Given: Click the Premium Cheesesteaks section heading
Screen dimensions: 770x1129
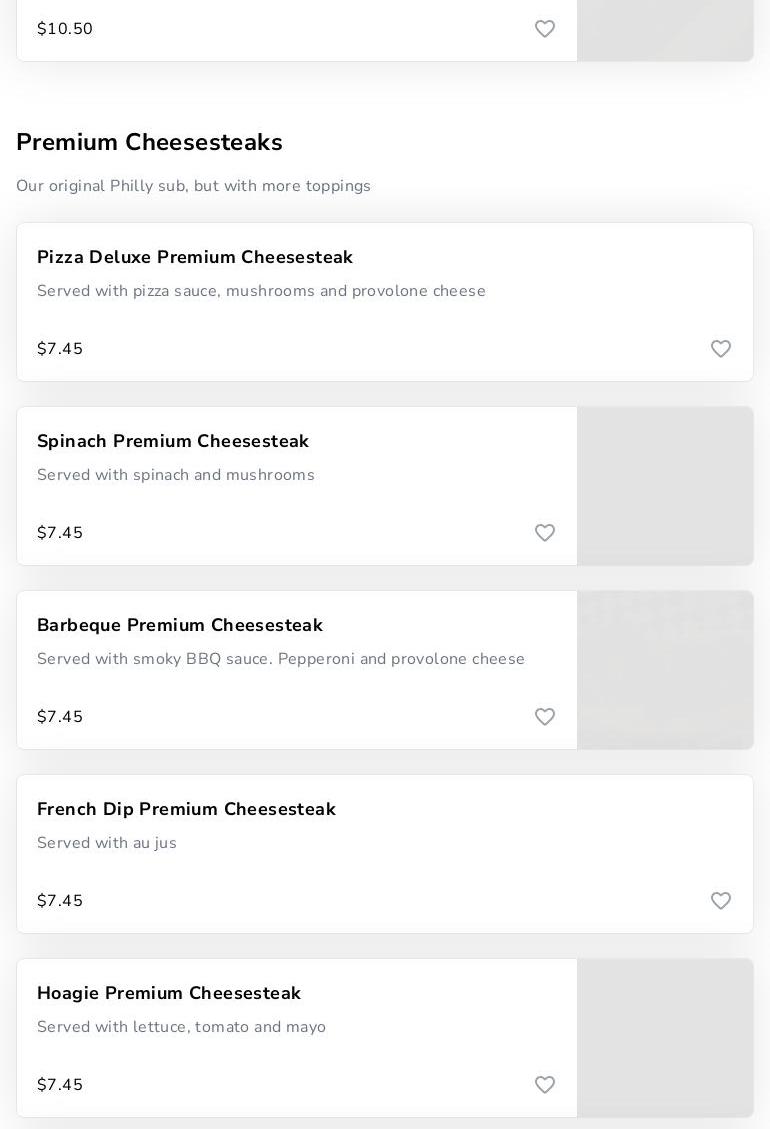Looking at the screenshot, I should click(x=149, y=143).
